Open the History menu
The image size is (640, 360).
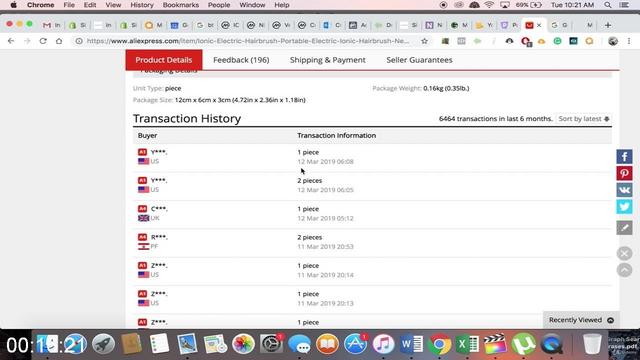[x=142, y=5]
